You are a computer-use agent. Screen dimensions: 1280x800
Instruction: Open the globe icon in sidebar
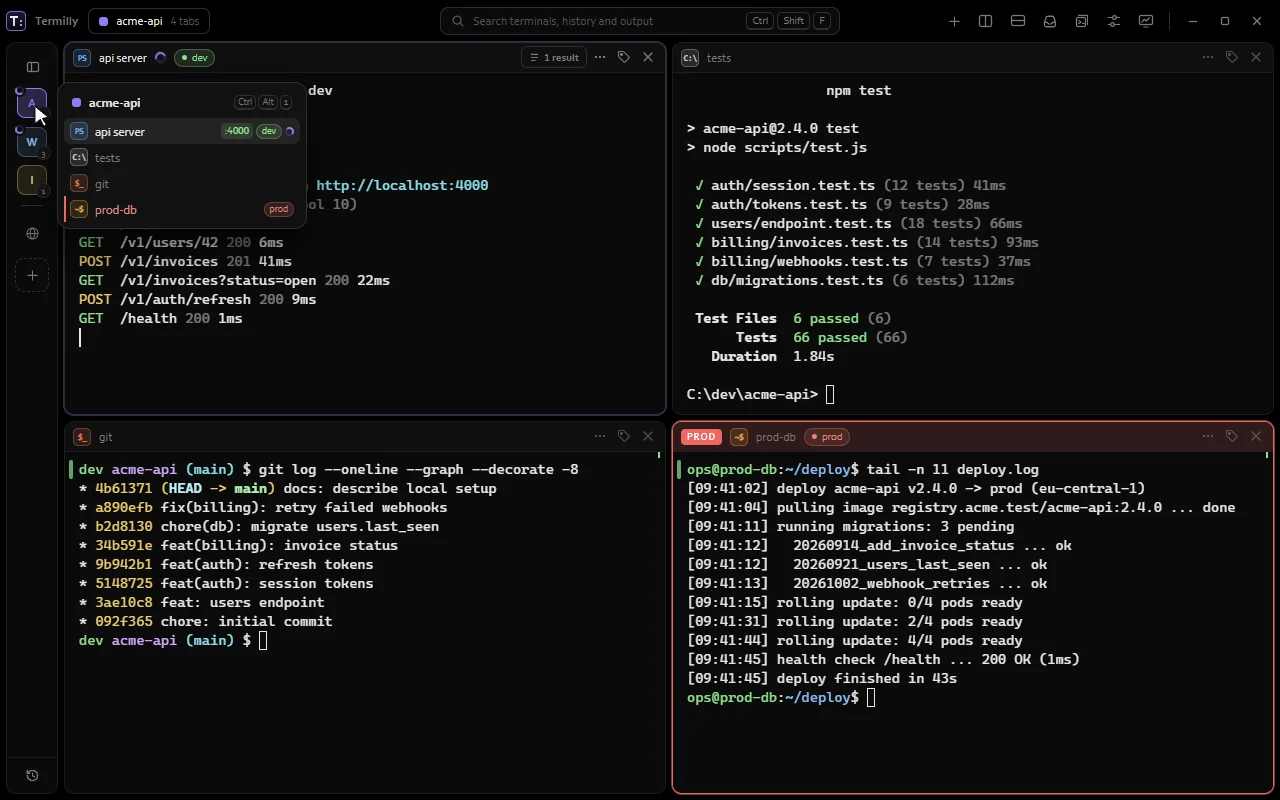tap(32, 234)
